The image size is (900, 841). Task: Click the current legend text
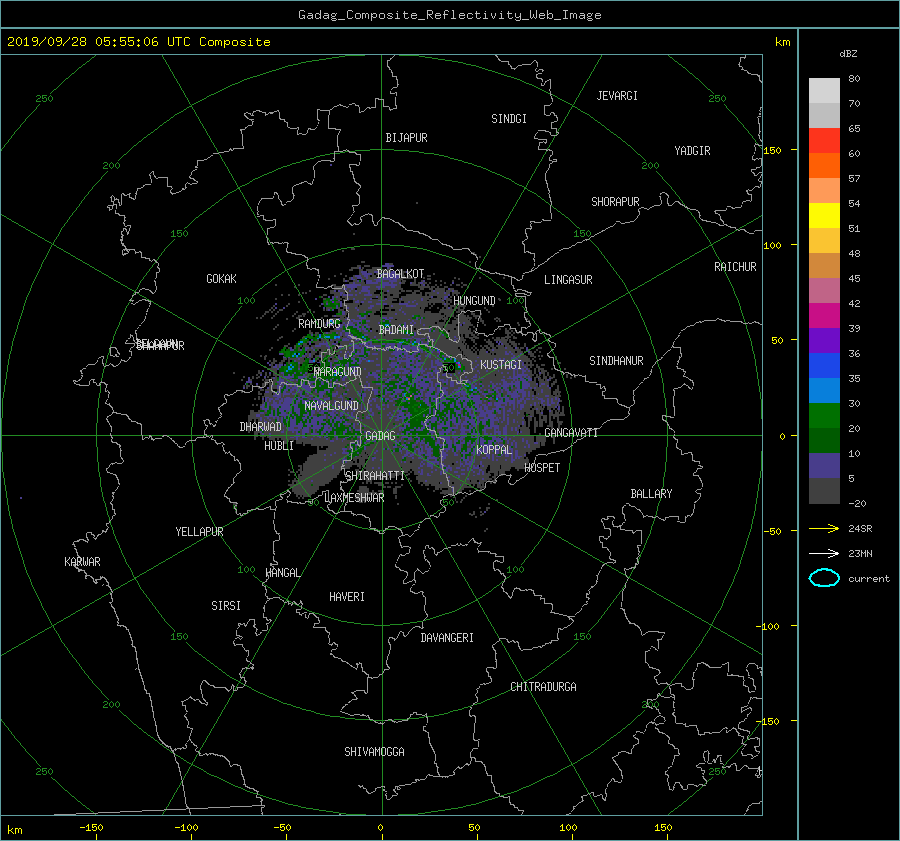869,579
